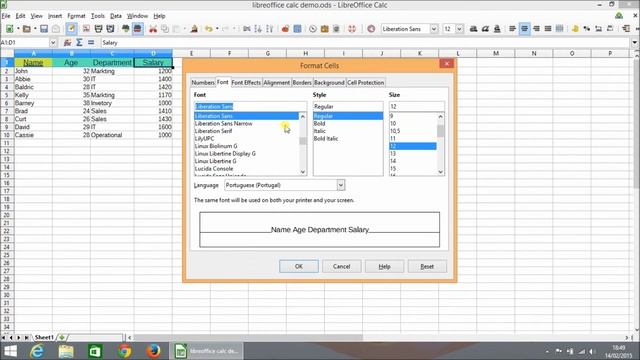
Task: Click the dialog Help button
Action: coord(384,267)
